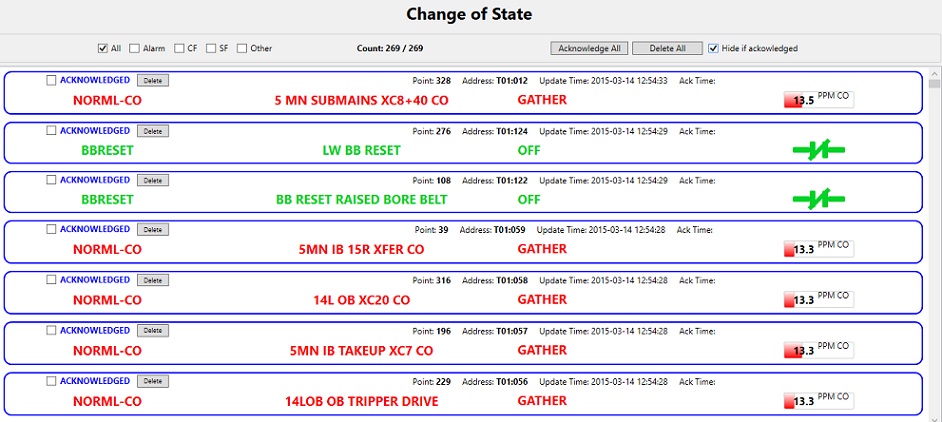Delete the BB RESET RAISED BORE BELT entry
Image resolution: width=942 pixels, height=422 pixels.
pyautogui.click(x=153, y=180)
